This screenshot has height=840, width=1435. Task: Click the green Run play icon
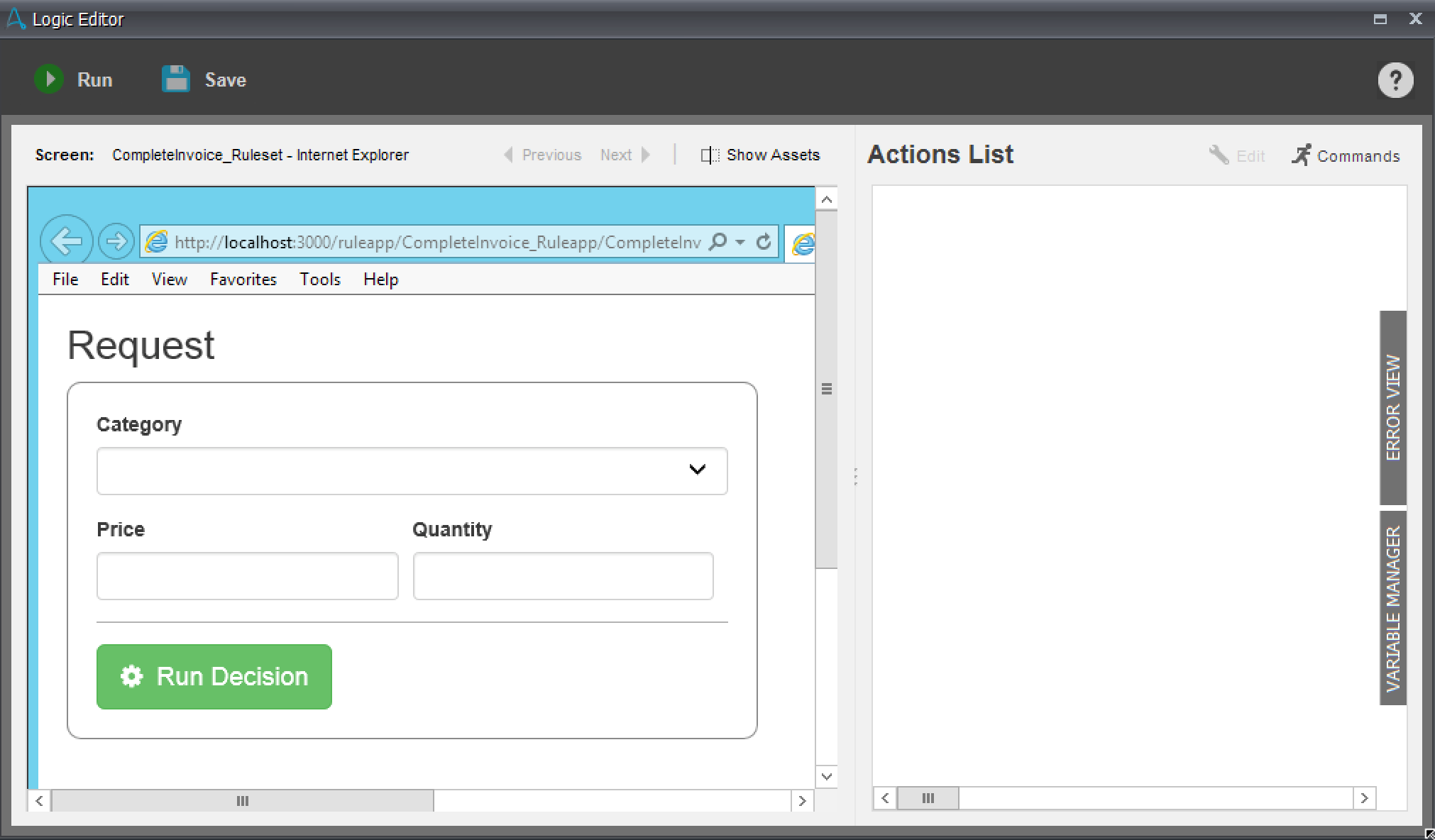49,79
